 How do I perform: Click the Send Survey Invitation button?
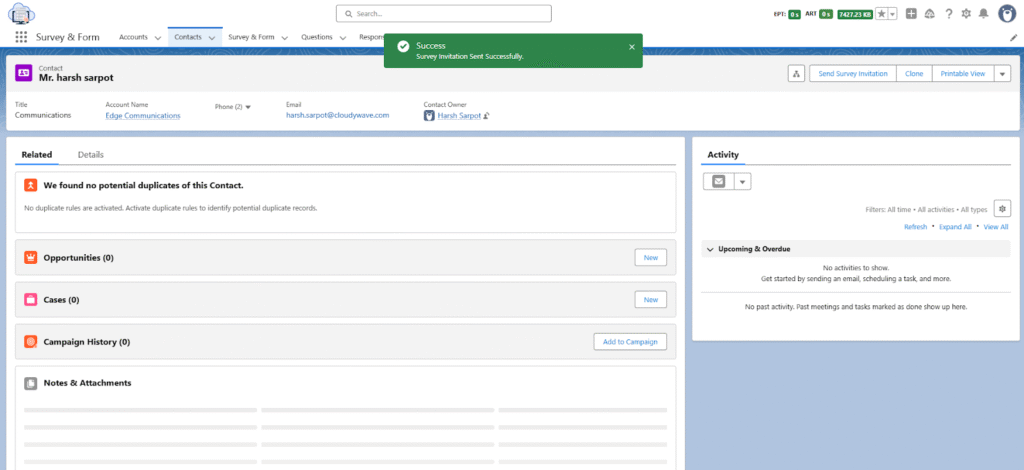(852, 74)
